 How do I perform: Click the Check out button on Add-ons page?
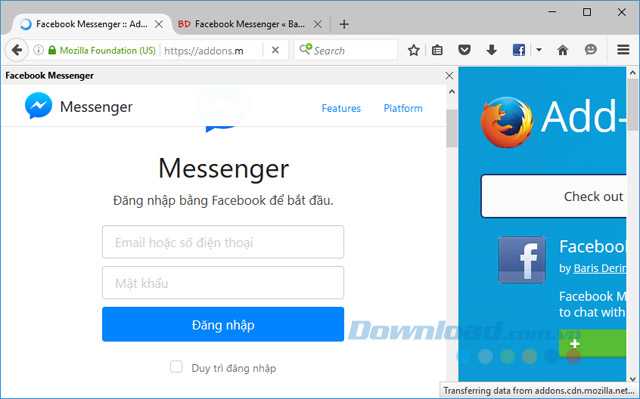tap(554, 196)
